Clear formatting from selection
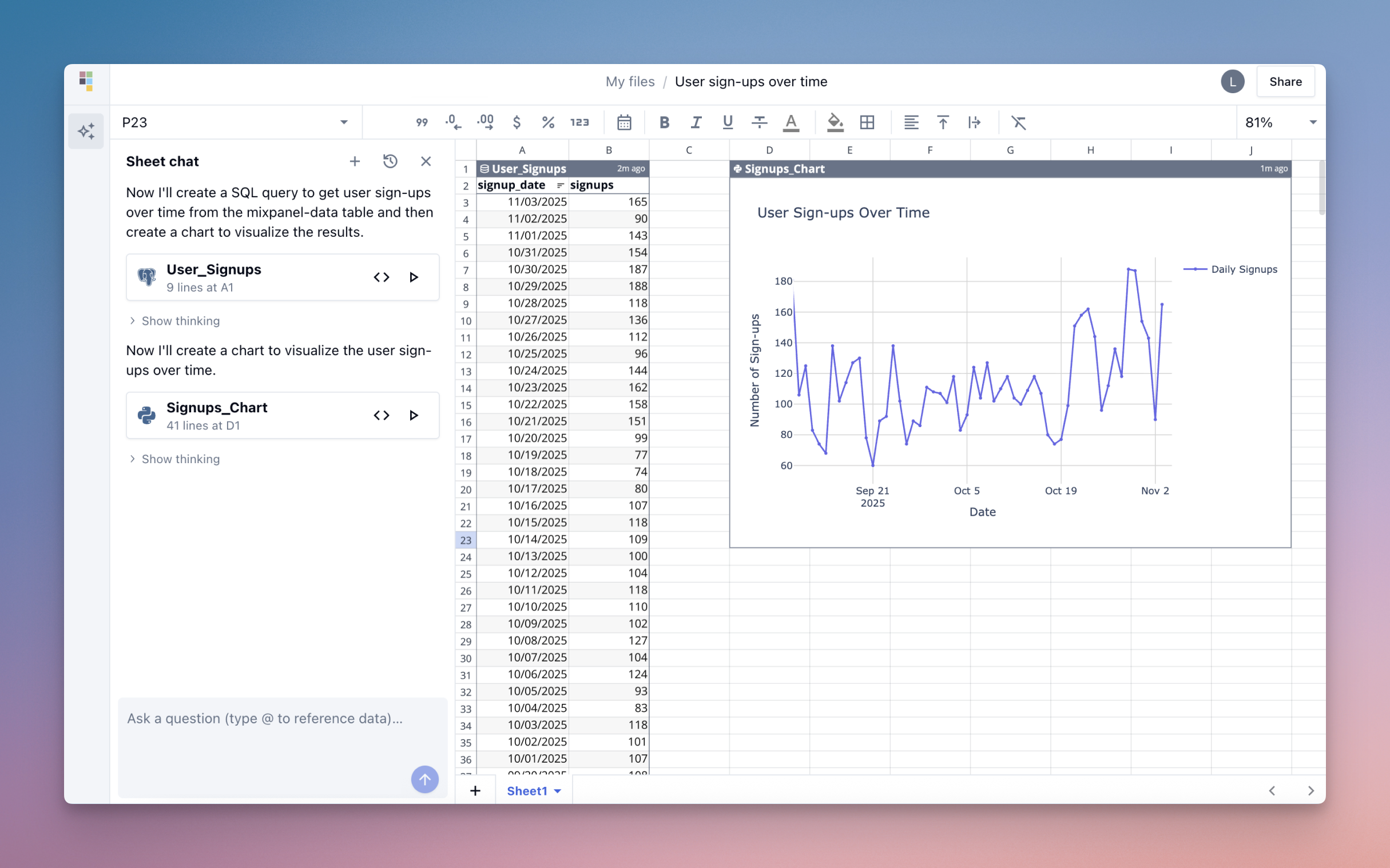Image resolution: width=1390 pixels, height=868 pixels. [x=1019, y=122]
